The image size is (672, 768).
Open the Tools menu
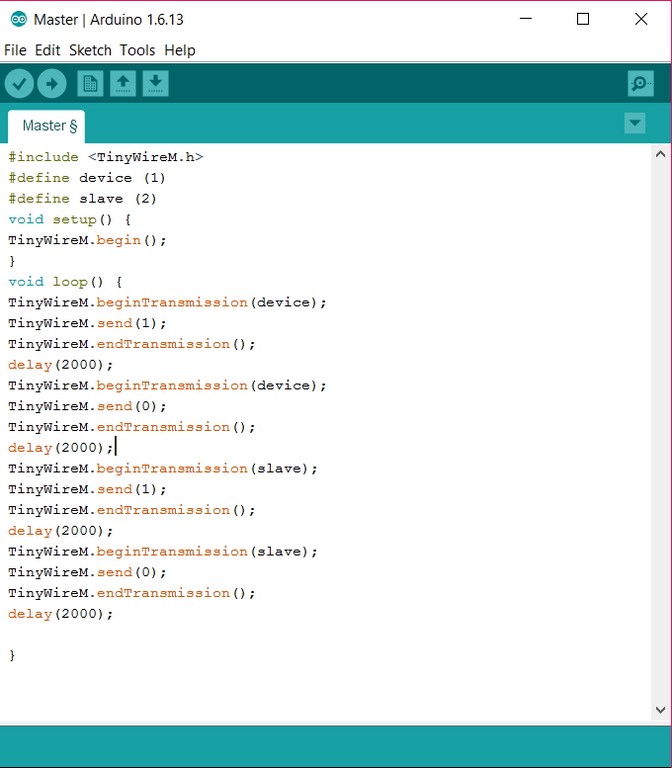pyautogui.click(x=137, y=50)
